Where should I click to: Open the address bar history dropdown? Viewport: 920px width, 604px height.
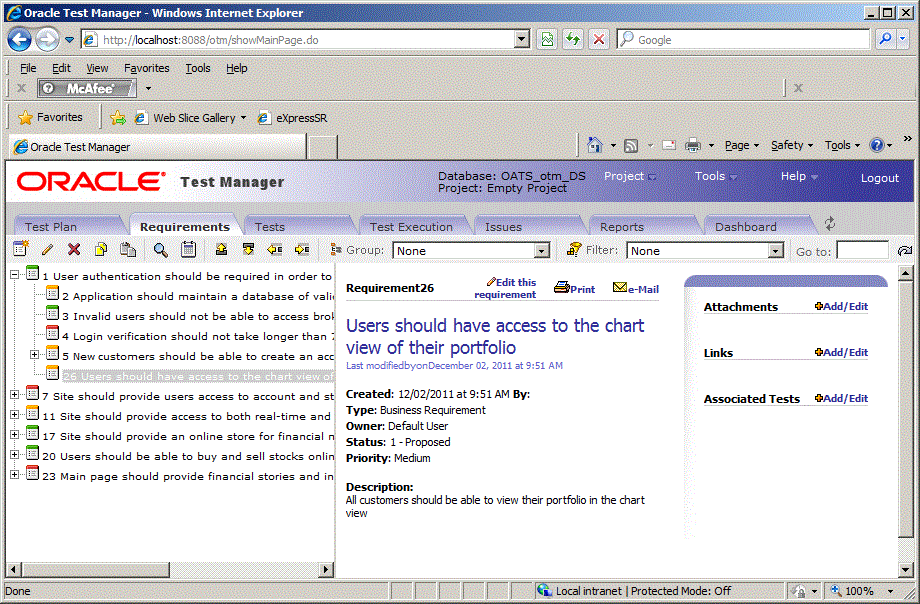(521, 39)
